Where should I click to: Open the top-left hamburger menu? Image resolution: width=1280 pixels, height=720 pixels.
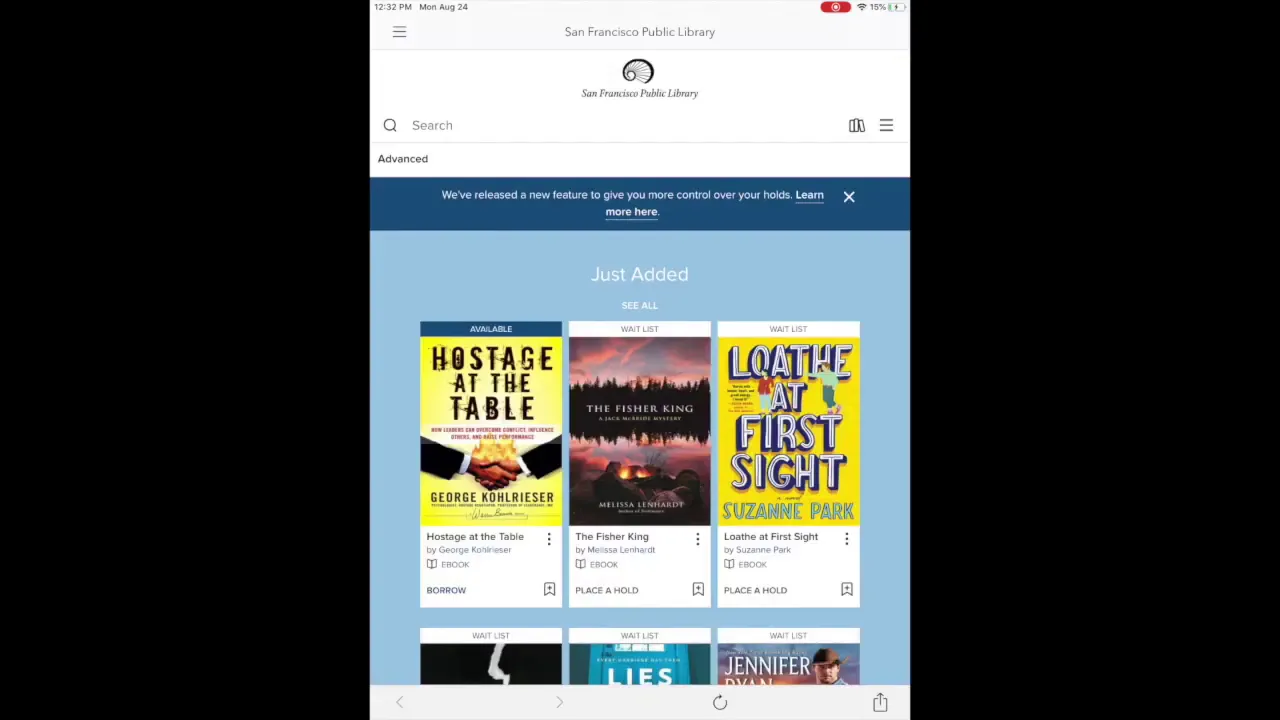pyautogui.click(x=399, y=32)
